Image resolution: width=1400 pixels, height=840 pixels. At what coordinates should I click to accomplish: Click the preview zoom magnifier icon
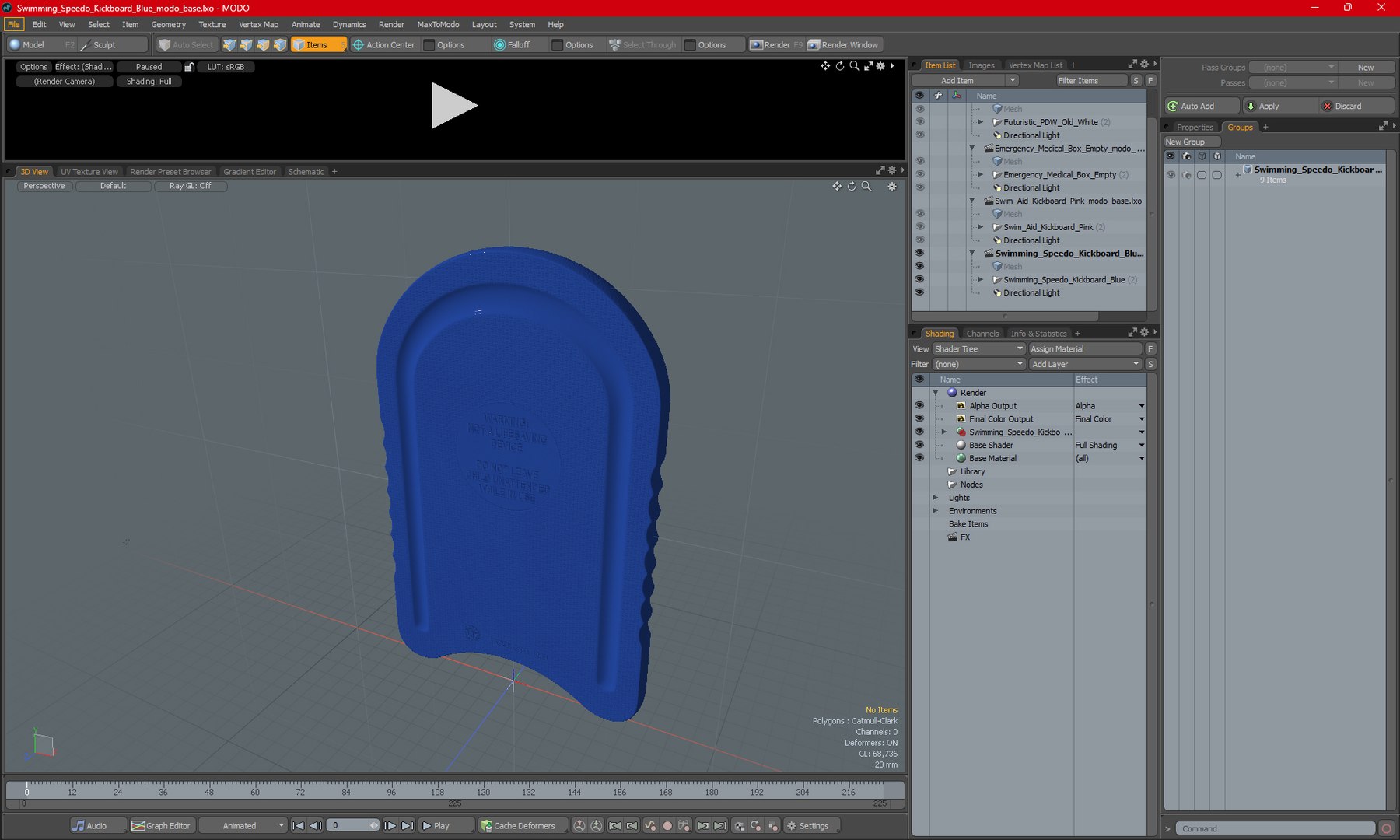(x=854, y=66)
